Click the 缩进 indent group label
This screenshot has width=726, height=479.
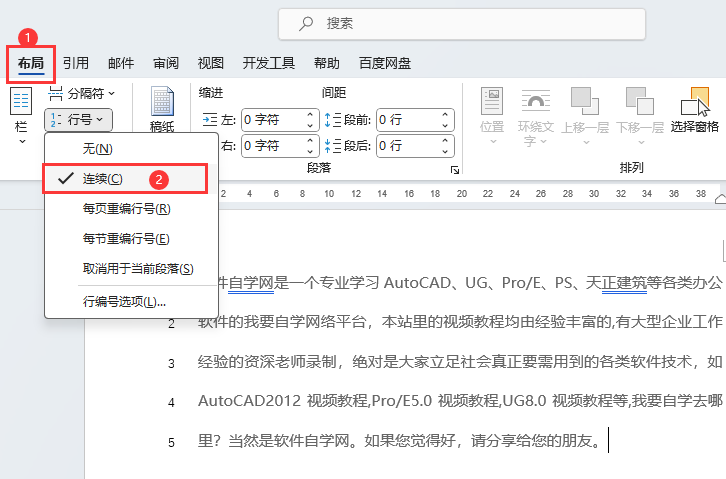[211, 93]
